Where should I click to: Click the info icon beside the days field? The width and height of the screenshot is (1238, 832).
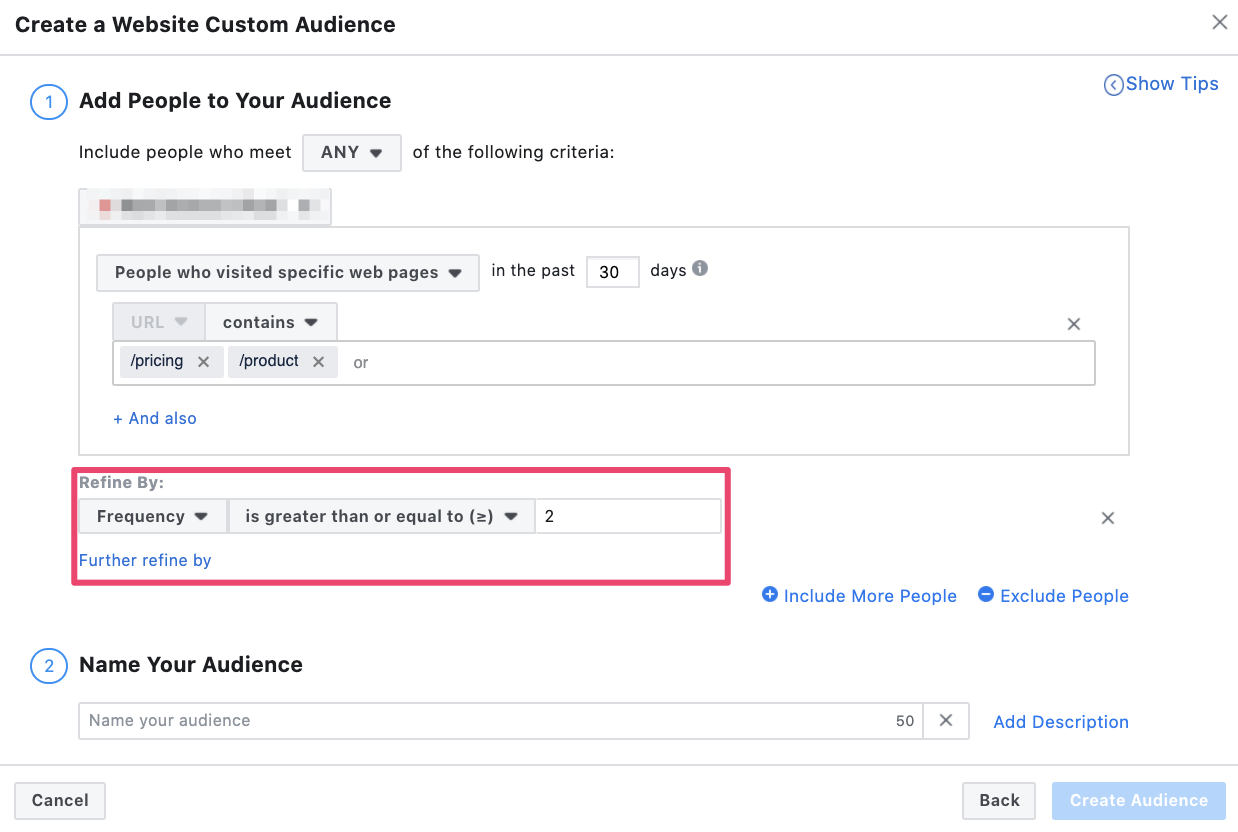coord(699,268)
